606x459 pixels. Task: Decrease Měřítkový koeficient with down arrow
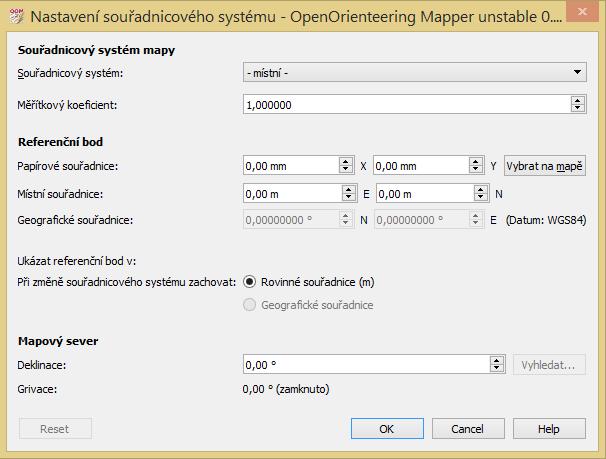578,108
